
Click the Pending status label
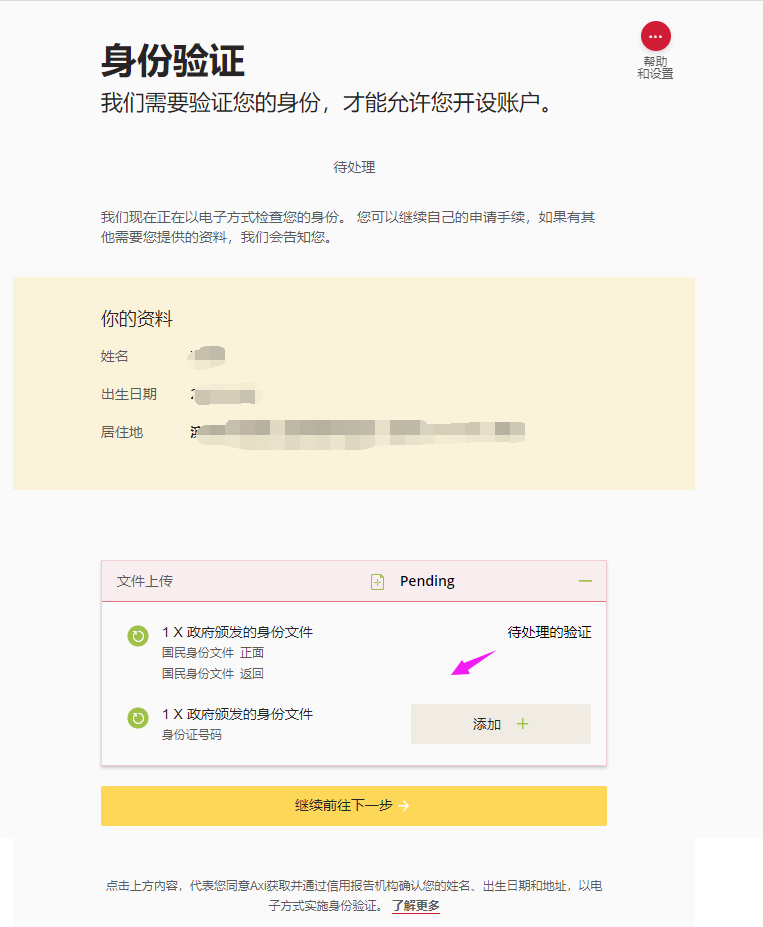(427, 581)
